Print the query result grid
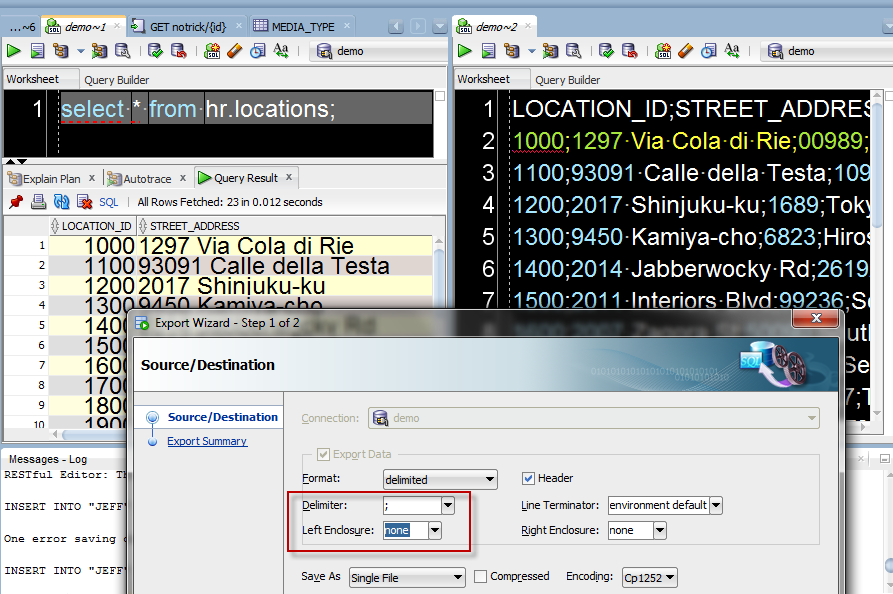 click(38, 202)
